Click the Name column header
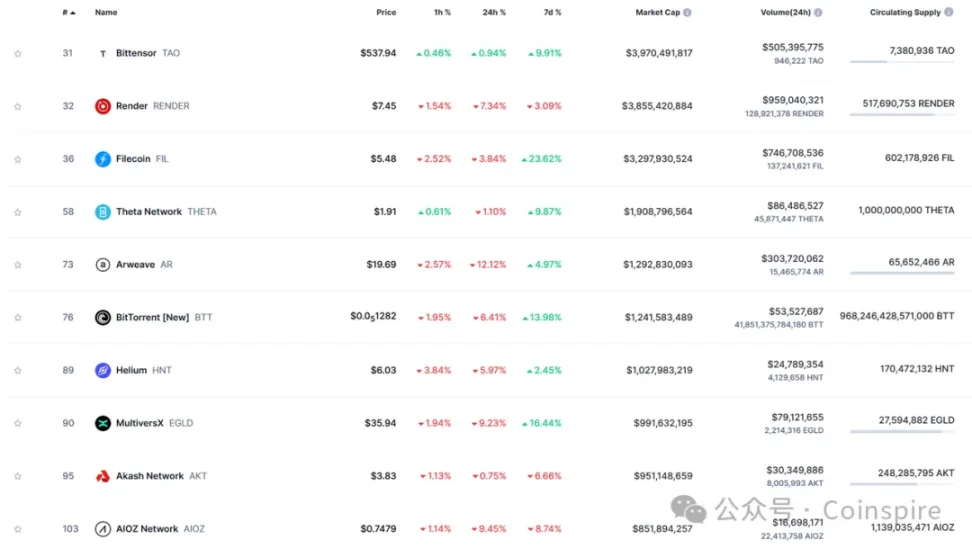Image resolution: width=972 pixels, height=549 pixels. tap(106, 13)
